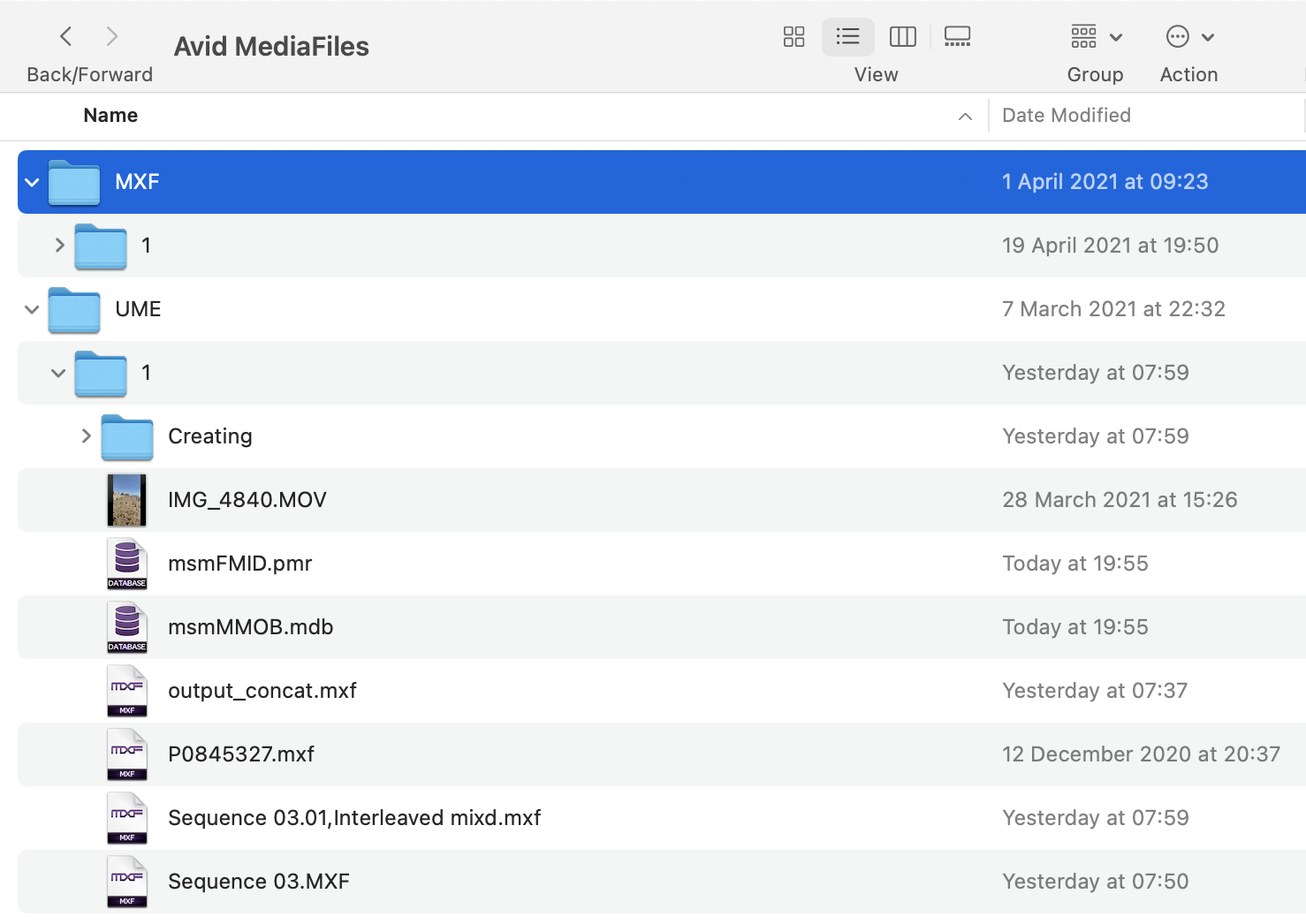Click the Sequence 03.01,Interleaved mixd.mxf icon

(x=127, y=818)
